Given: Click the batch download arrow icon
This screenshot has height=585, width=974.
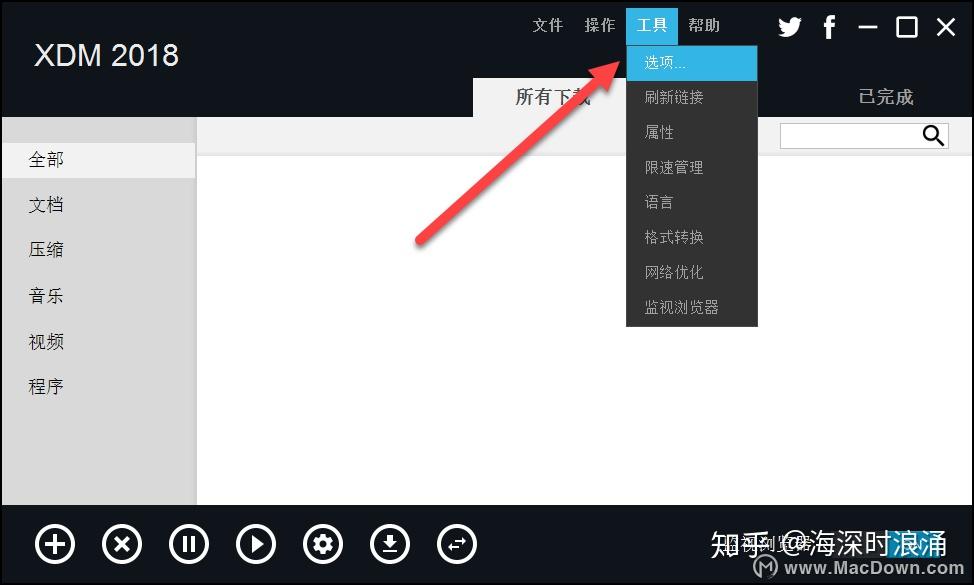Looking at the screenshot, I should (x=389, y=544).
